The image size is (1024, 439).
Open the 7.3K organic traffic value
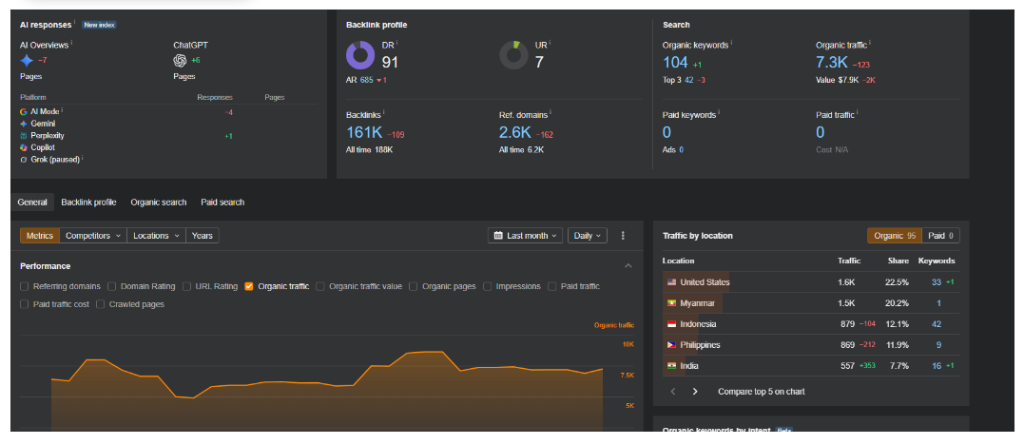click(832, 63)
